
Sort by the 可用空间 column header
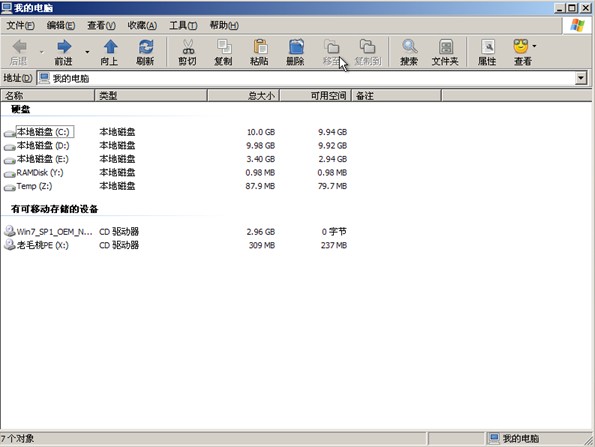316,96
